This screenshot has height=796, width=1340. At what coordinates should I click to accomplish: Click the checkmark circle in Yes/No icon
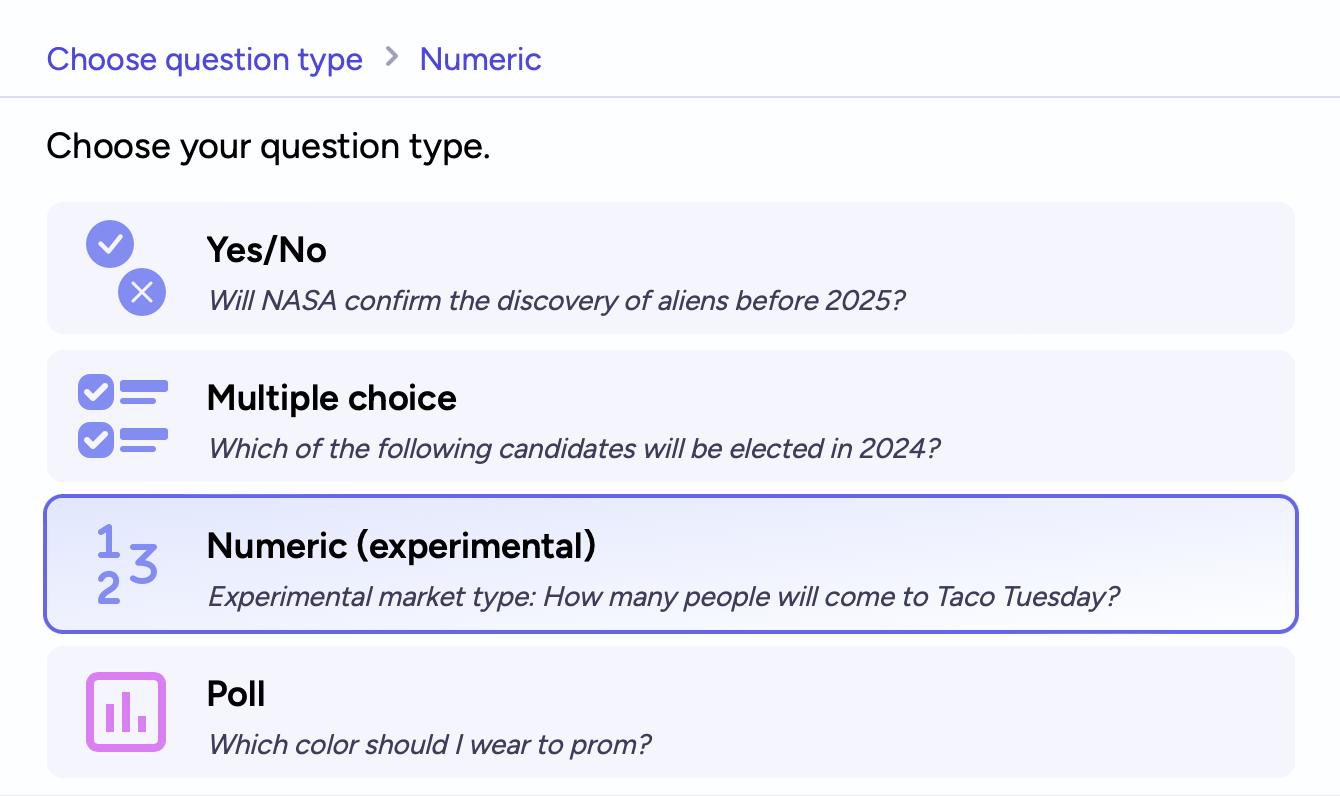[110, 243]
